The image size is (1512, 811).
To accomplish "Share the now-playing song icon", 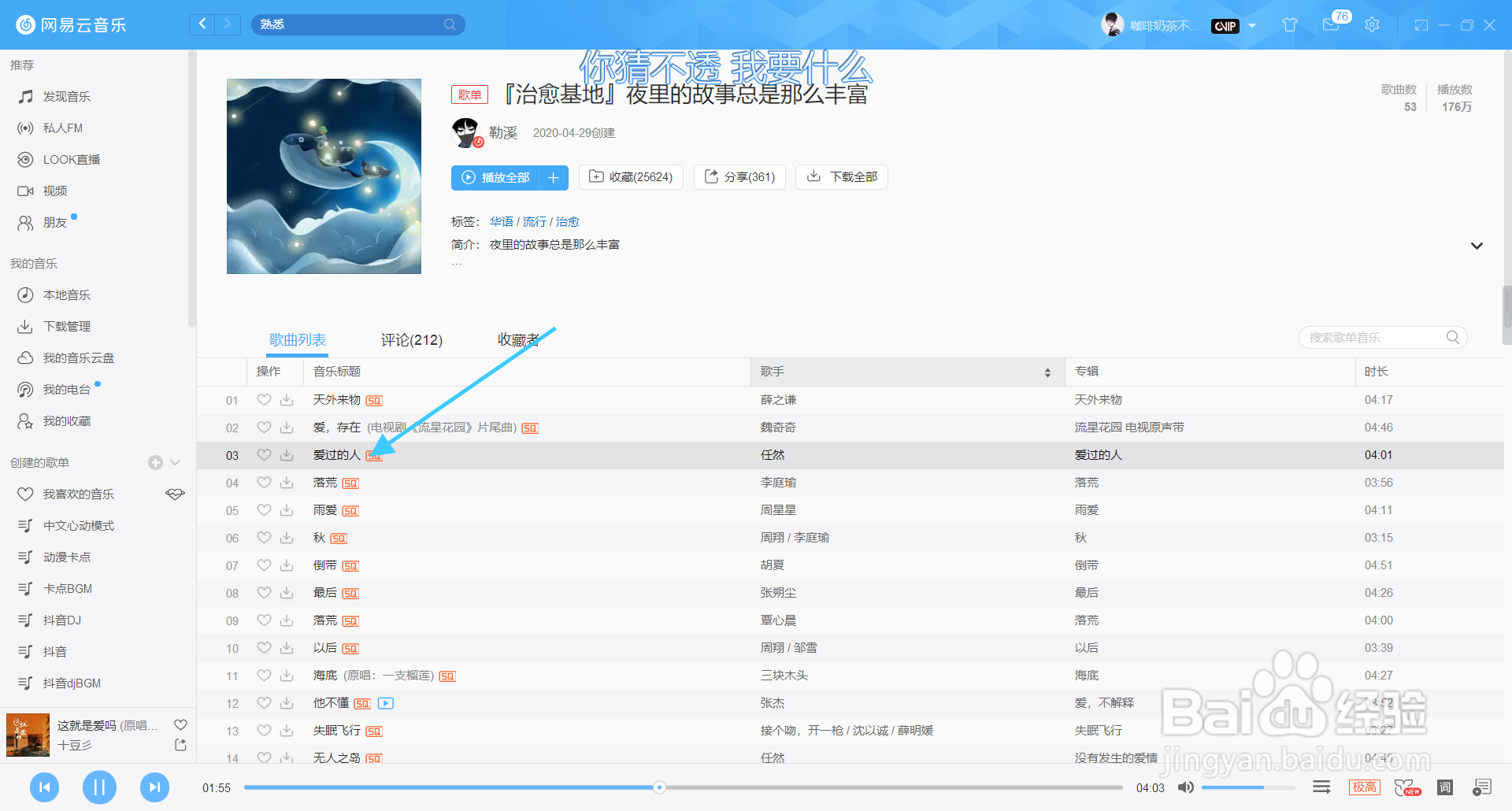I will tap(180, 745).
